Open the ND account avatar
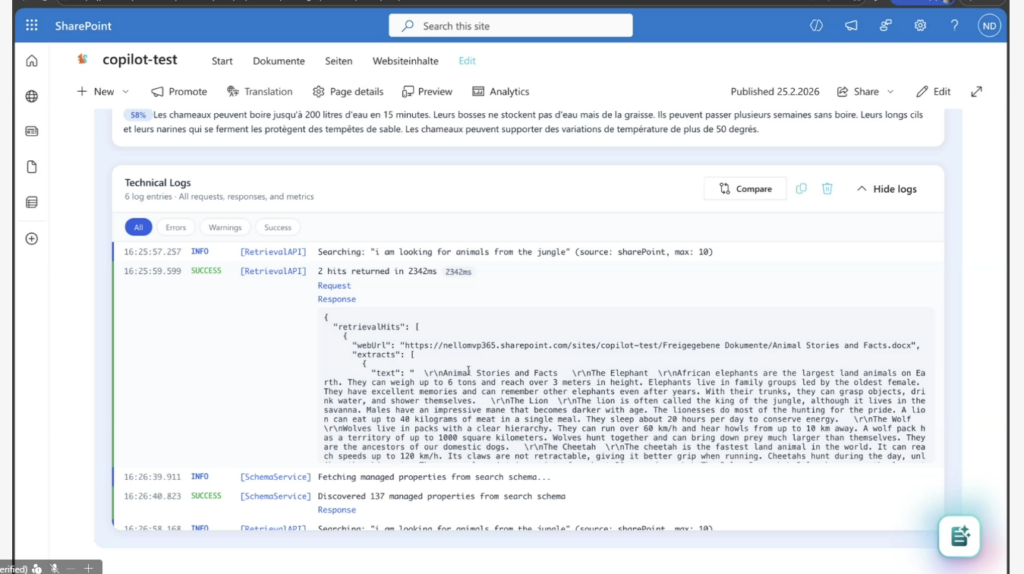The height and width of the screenshot is (574, 1024). click(x=989, y=25)
